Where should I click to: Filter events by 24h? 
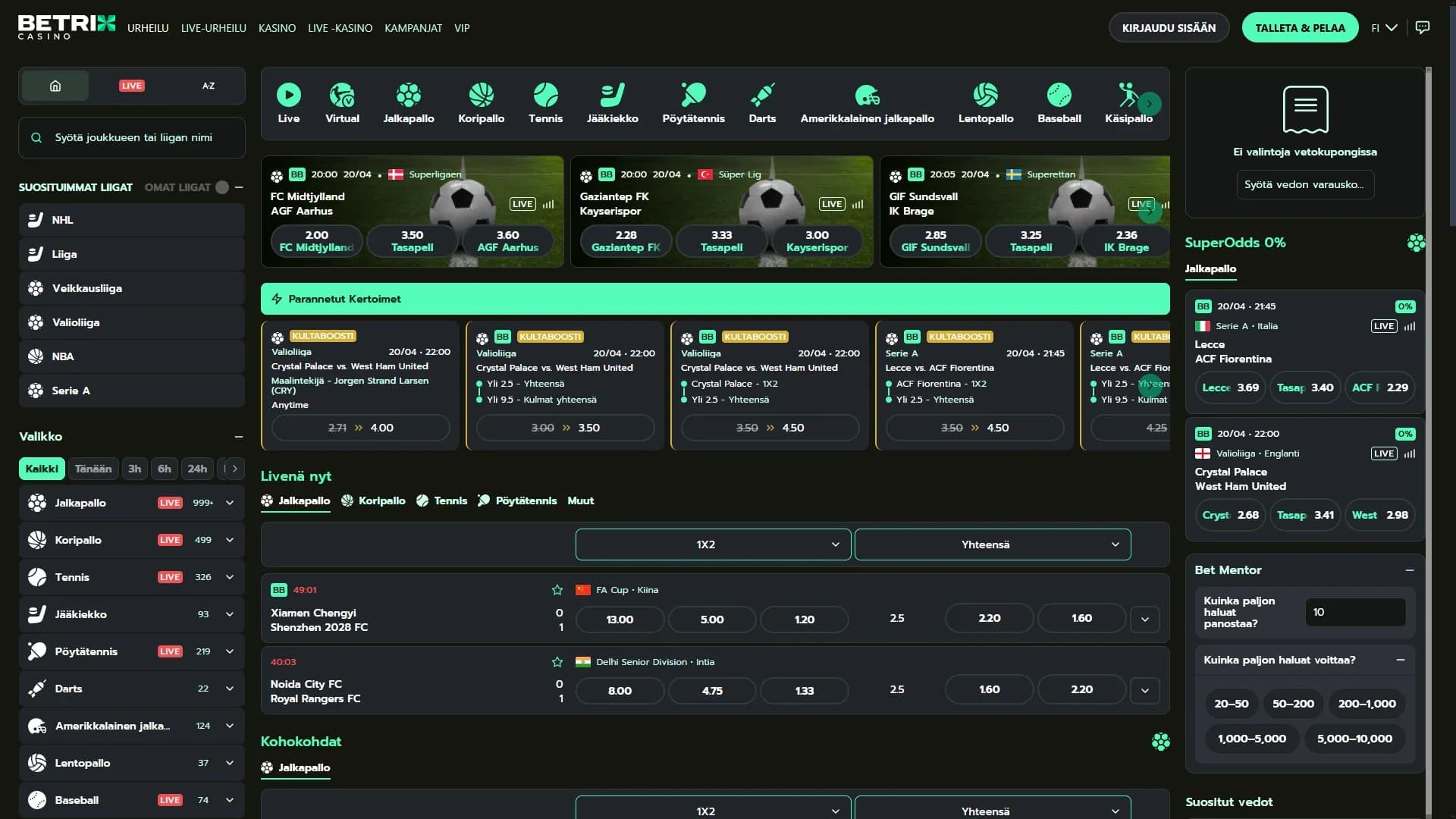pyautogui.click(x=197, y=469)
